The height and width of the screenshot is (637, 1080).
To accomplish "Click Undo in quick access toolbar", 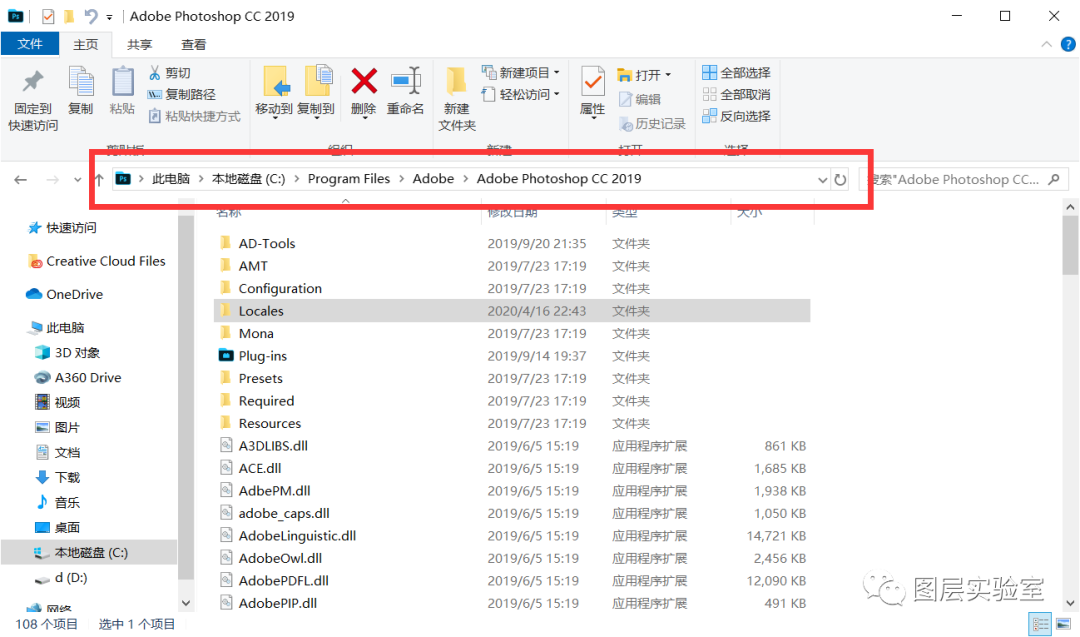I will [x=91, y=15].
